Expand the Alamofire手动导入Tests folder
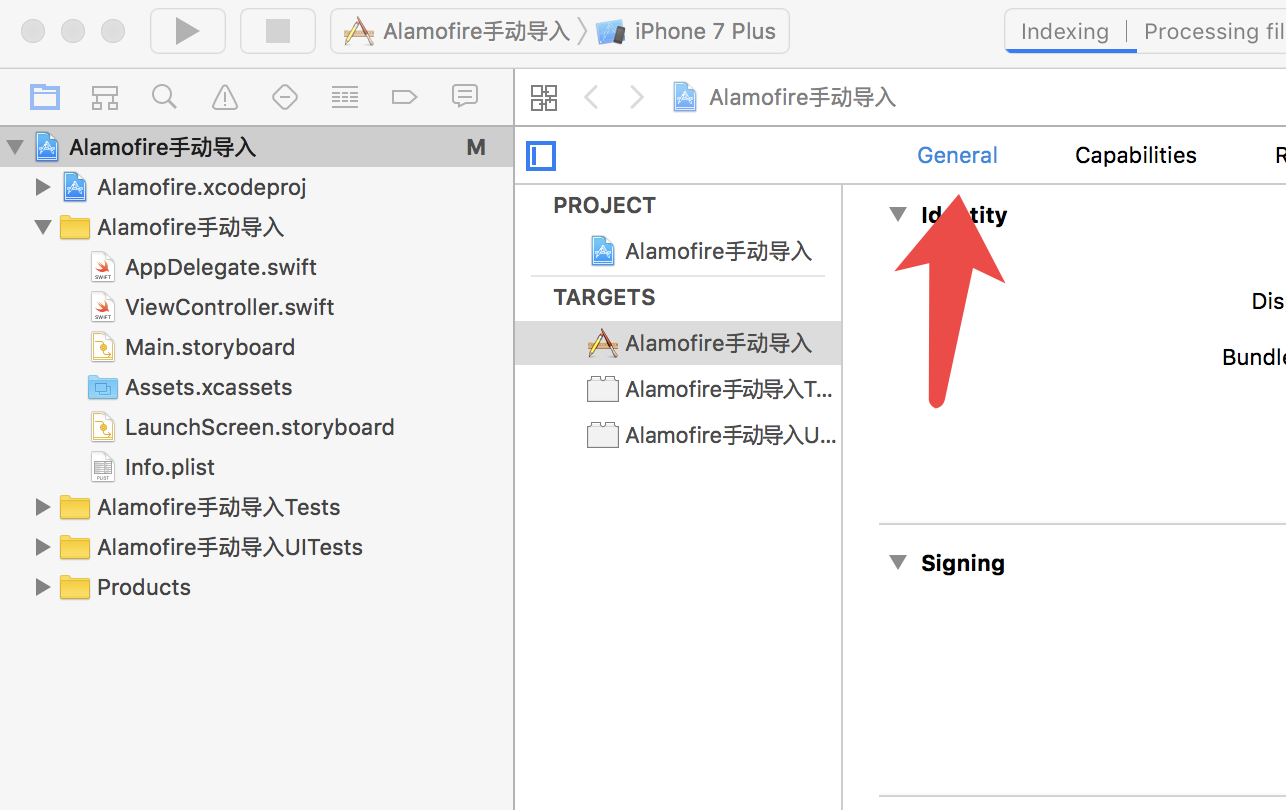This screenshot has width=1286, height=810. point(42,507)
